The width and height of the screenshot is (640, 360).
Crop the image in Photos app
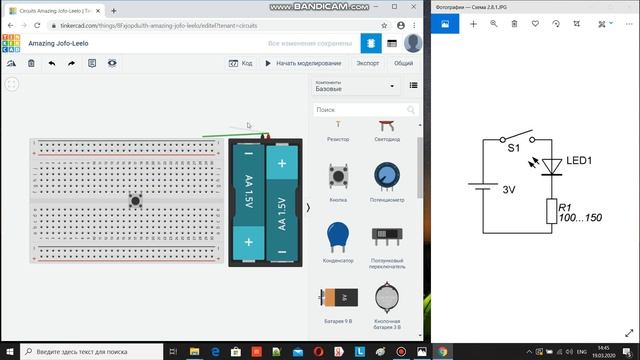tap(576, 24)
